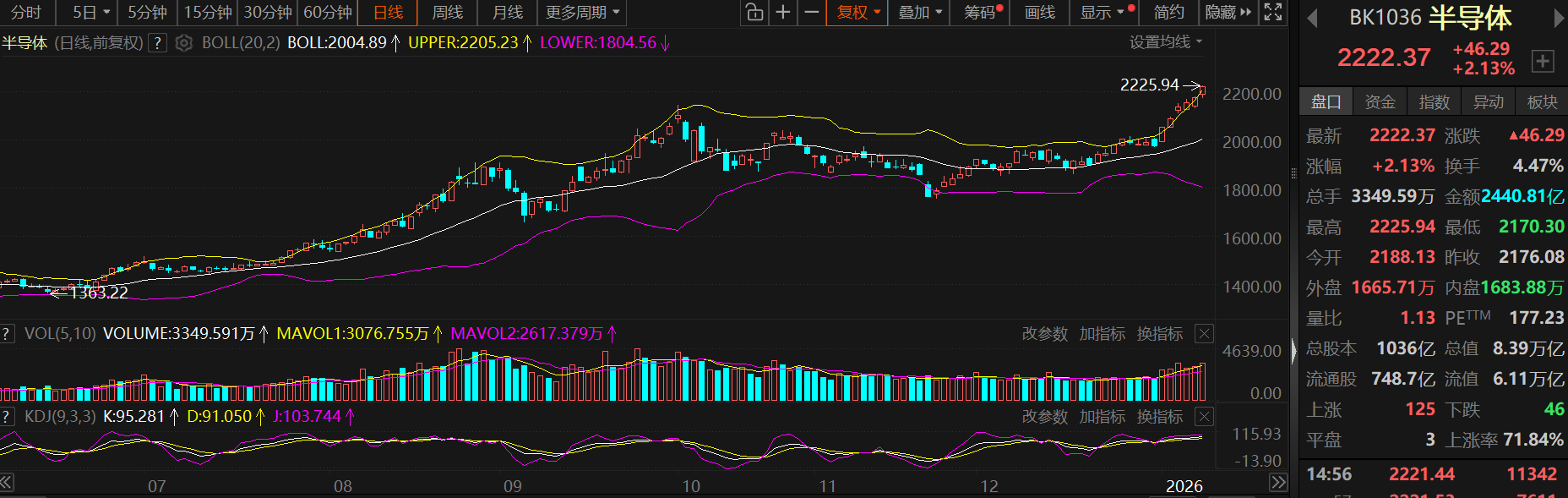
Task: Toggle 筹码 chip distribution display
Action: (x=982, y=13)
